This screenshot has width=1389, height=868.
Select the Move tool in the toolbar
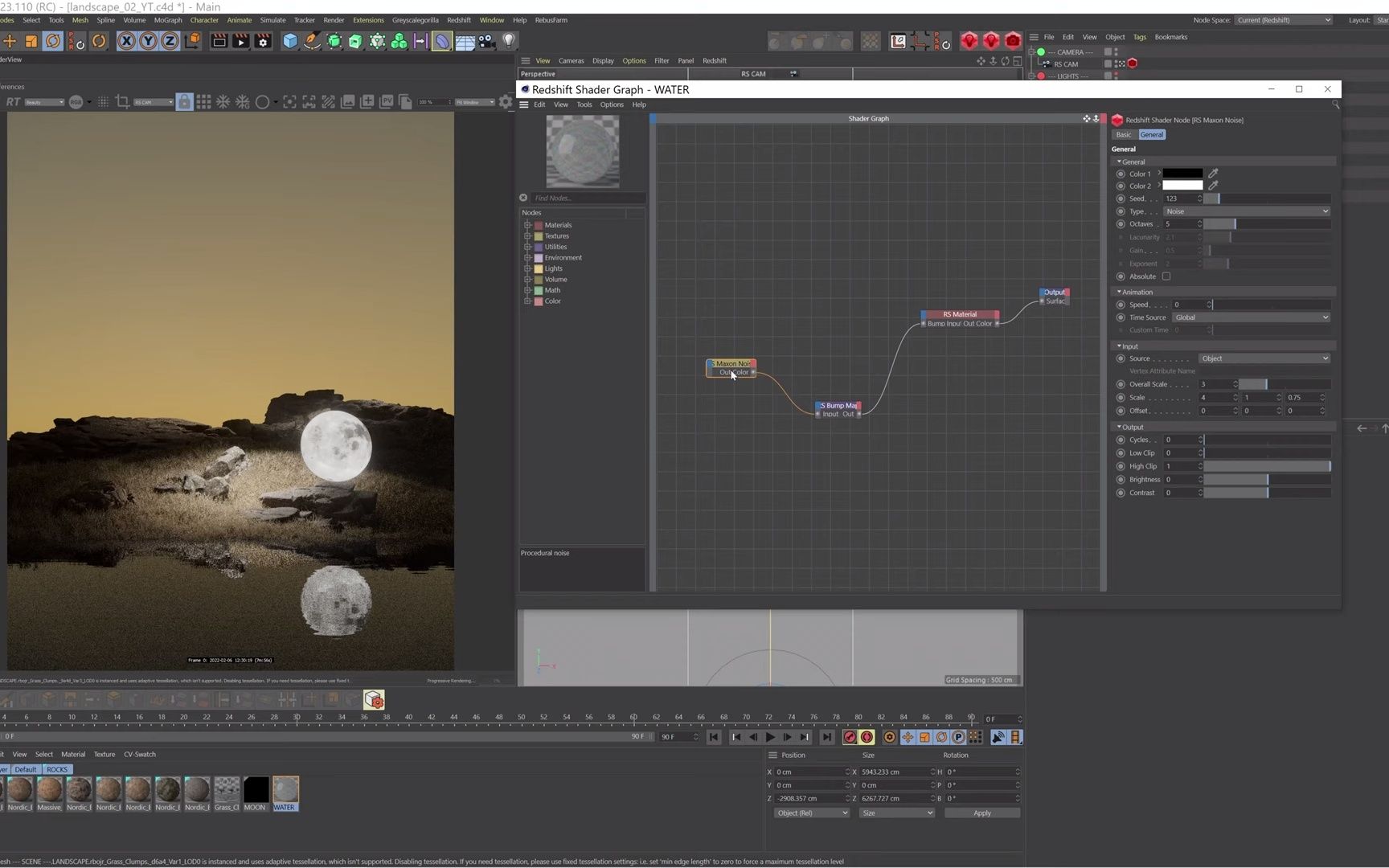[10, 41]
